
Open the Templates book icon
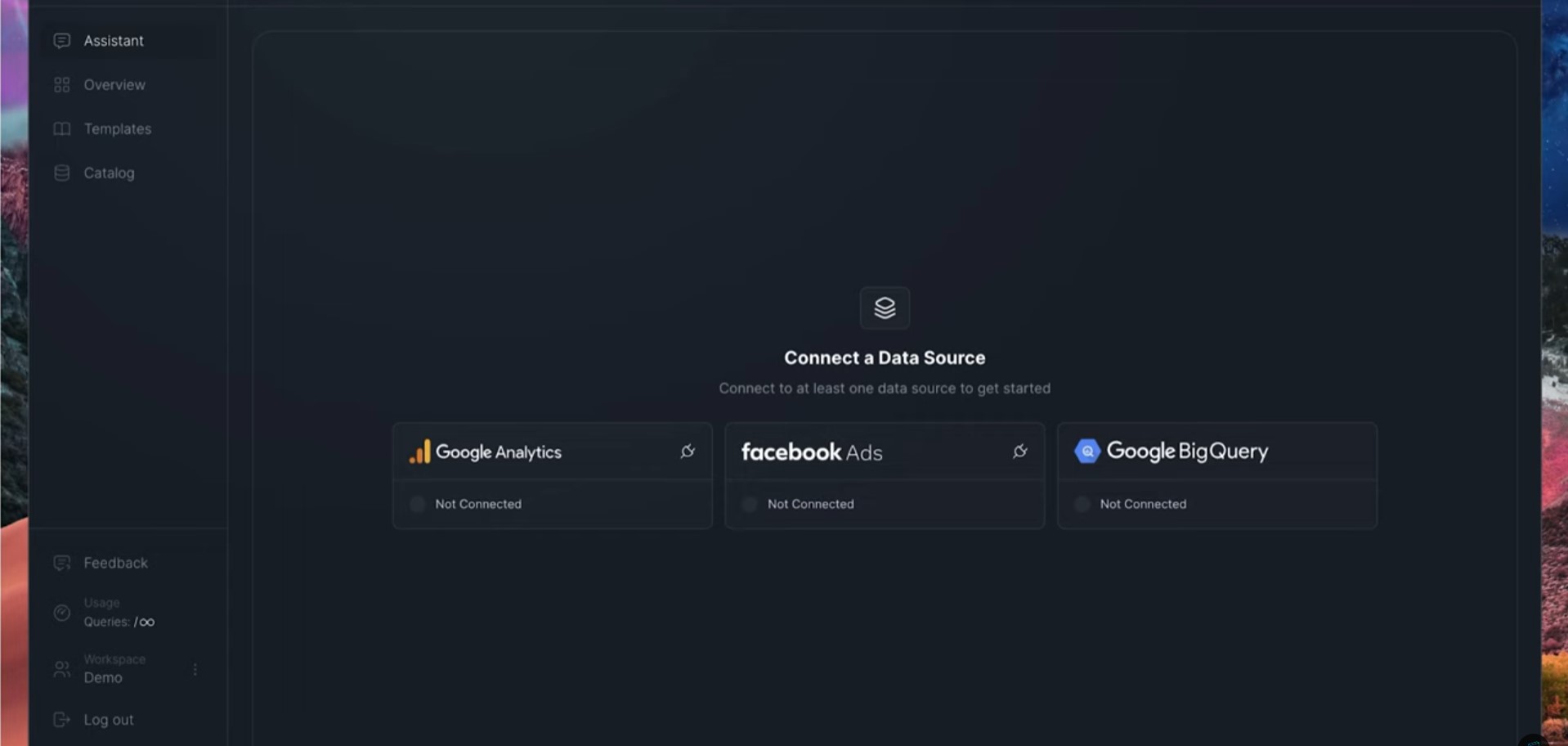tap(61, 129)
